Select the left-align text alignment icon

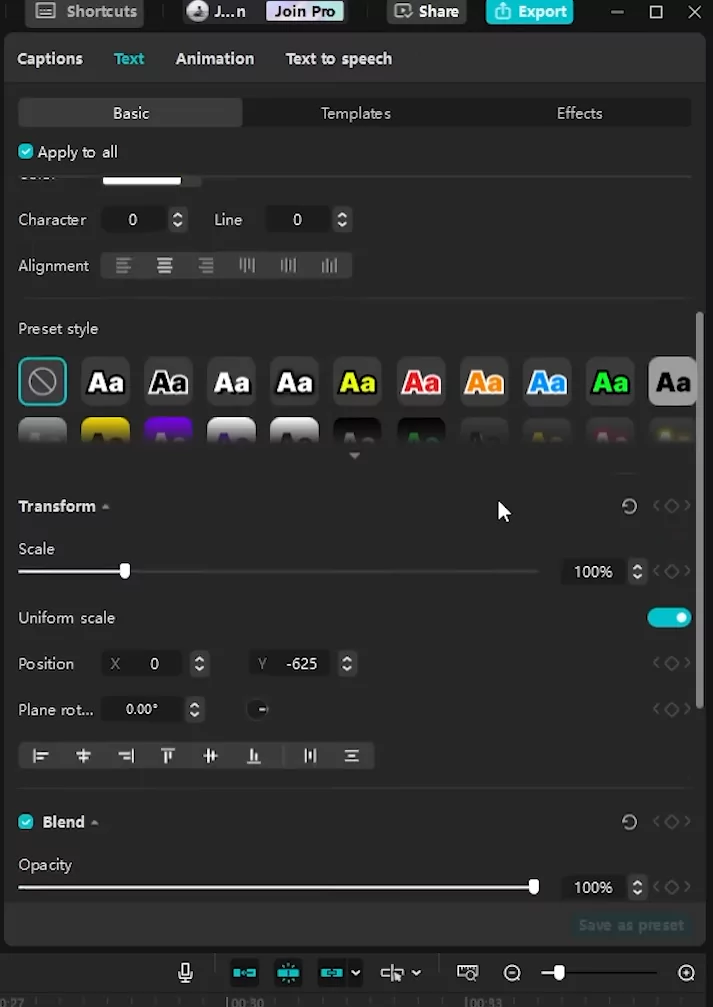[123, 265]
